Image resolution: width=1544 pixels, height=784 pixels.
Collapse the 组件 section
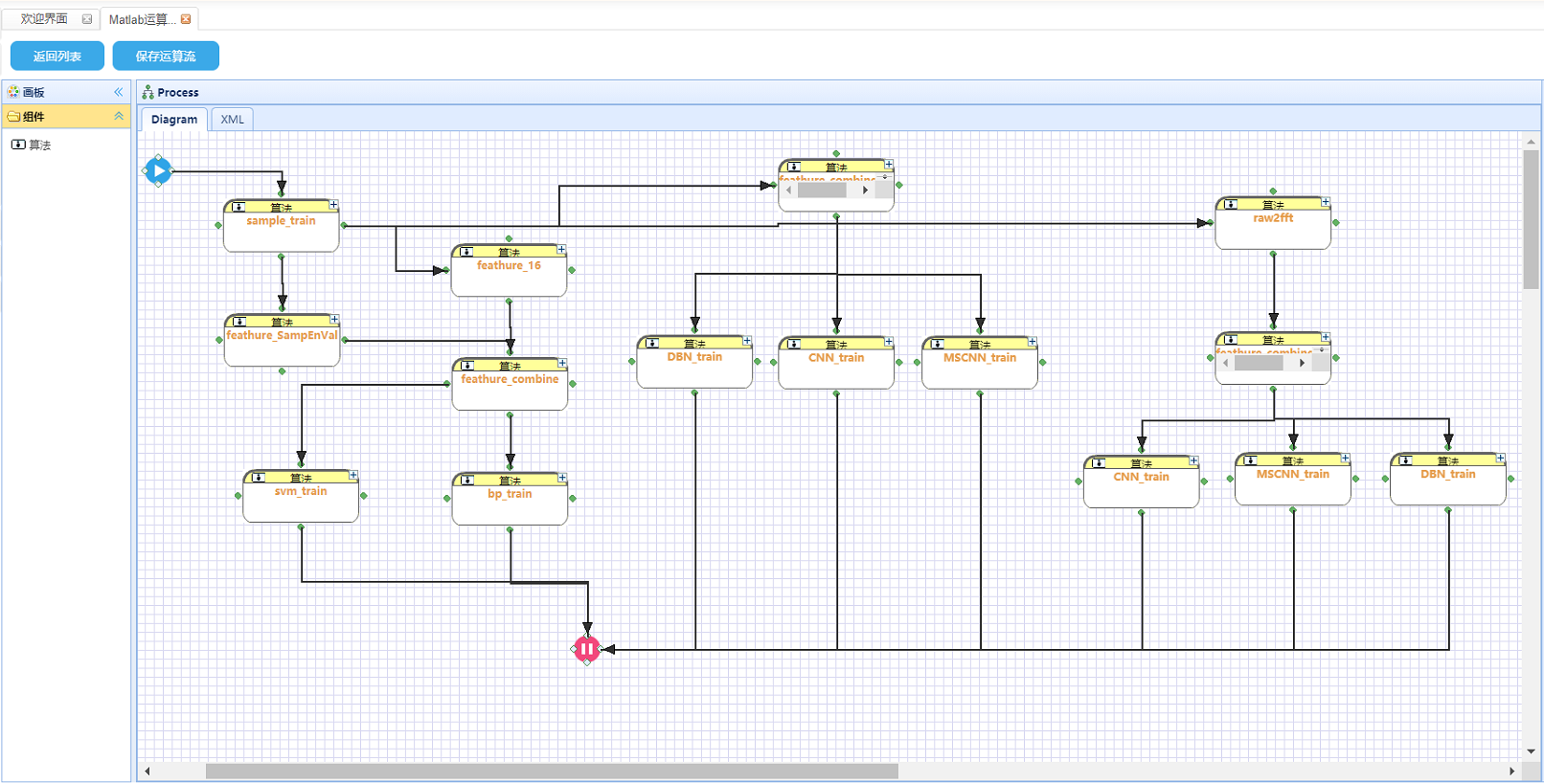pos(119,116)
